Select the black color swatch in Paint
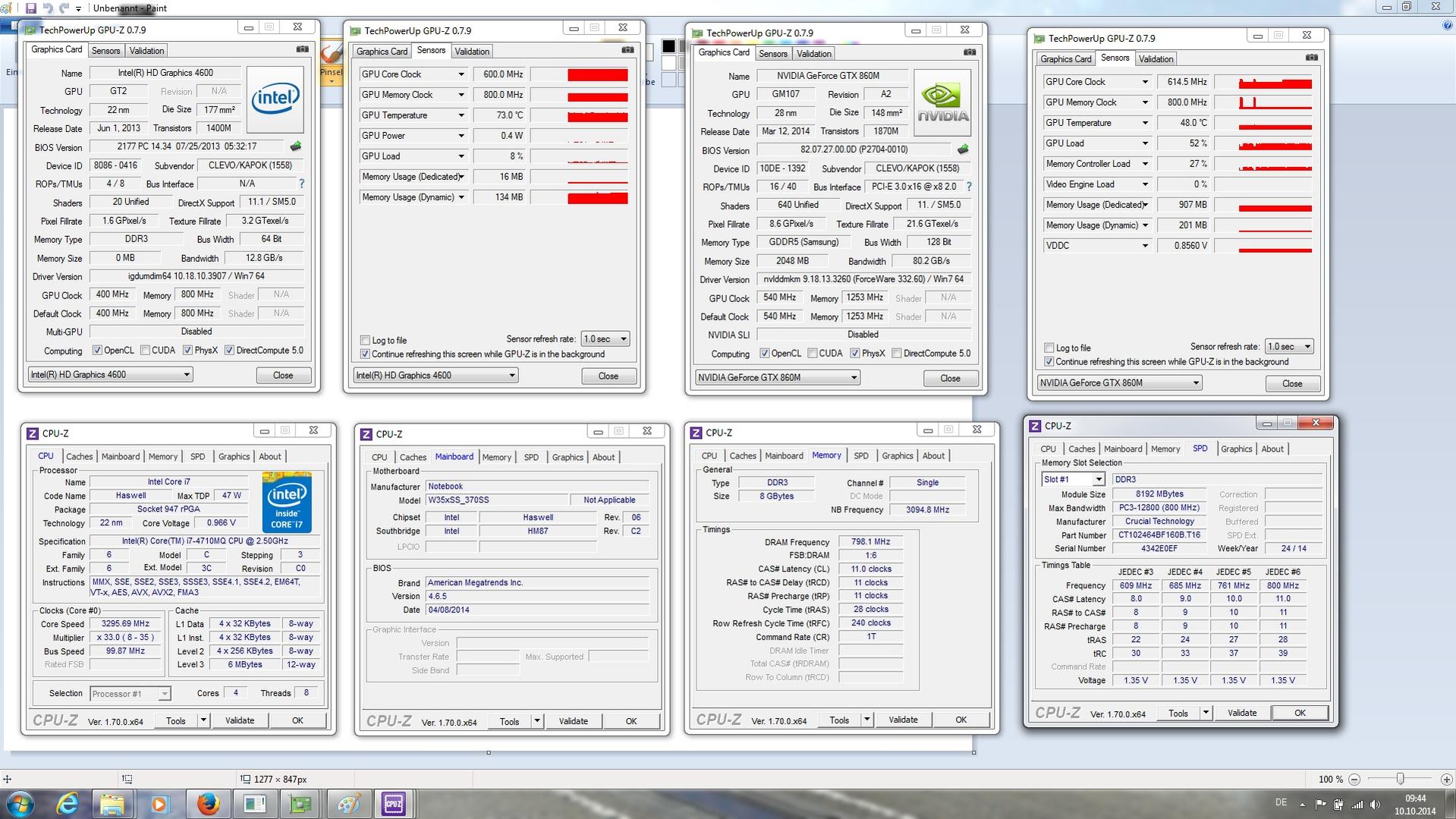 click(668, 46)
